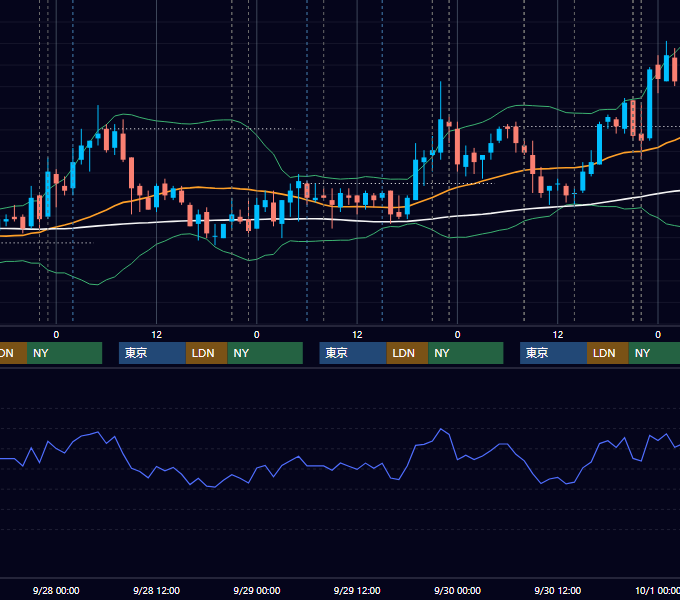Click the 9/28 00:00 time axis label
680x600 pixels.
[56, 590]
